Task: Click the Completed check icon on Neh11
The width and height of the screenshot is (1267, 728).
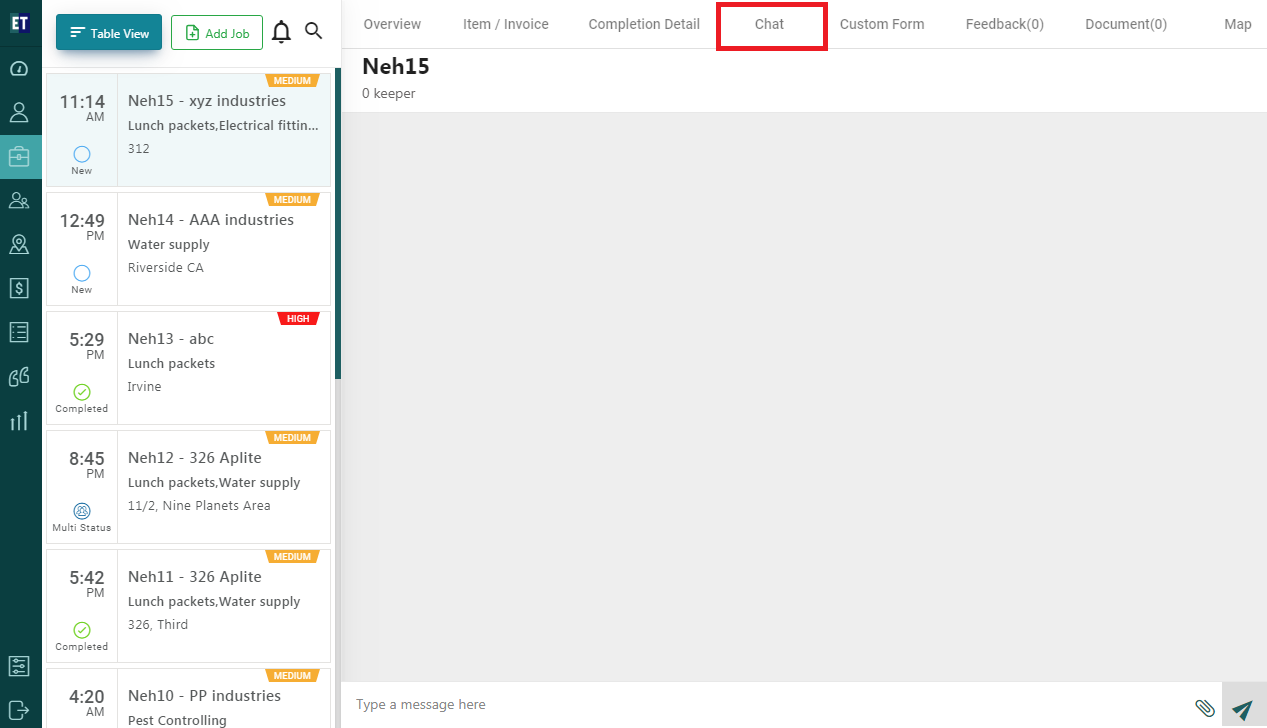Action: (82, 630)
